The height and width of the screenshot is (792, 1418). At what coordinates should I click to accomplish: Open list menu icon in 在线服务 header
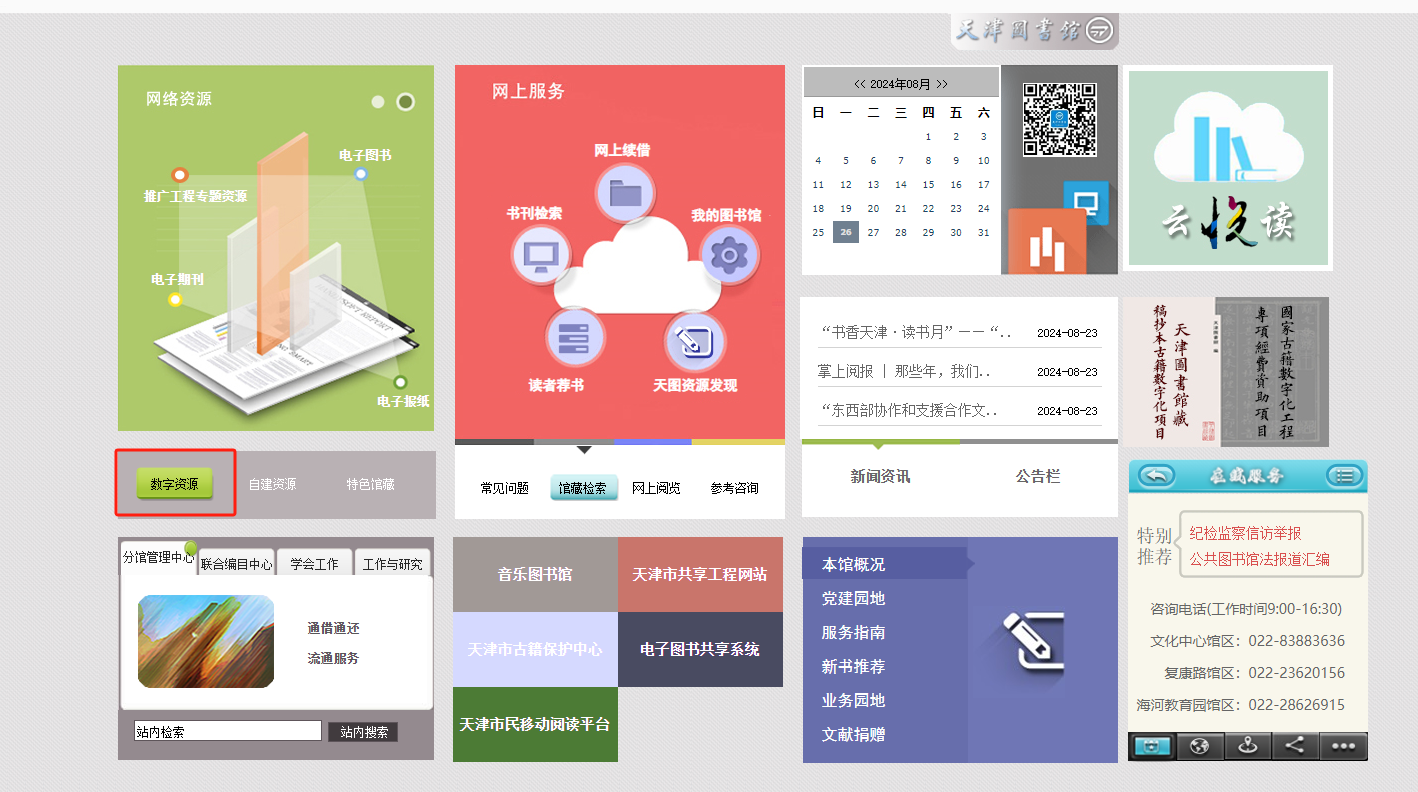click(x=1346, y=476)
